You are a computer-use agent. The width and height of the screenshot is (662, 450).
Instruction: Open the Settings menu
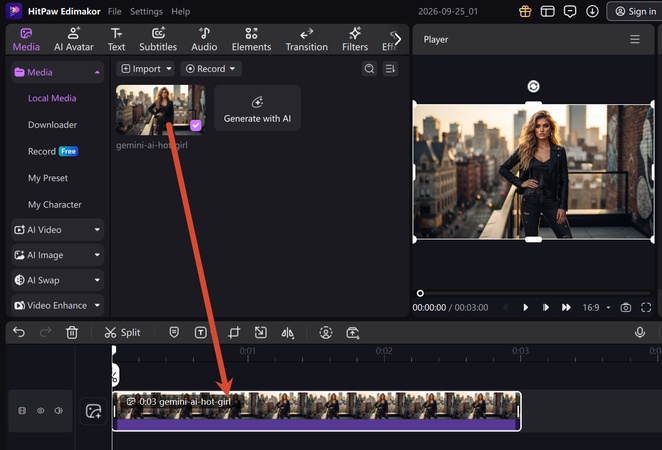[146, 11]
